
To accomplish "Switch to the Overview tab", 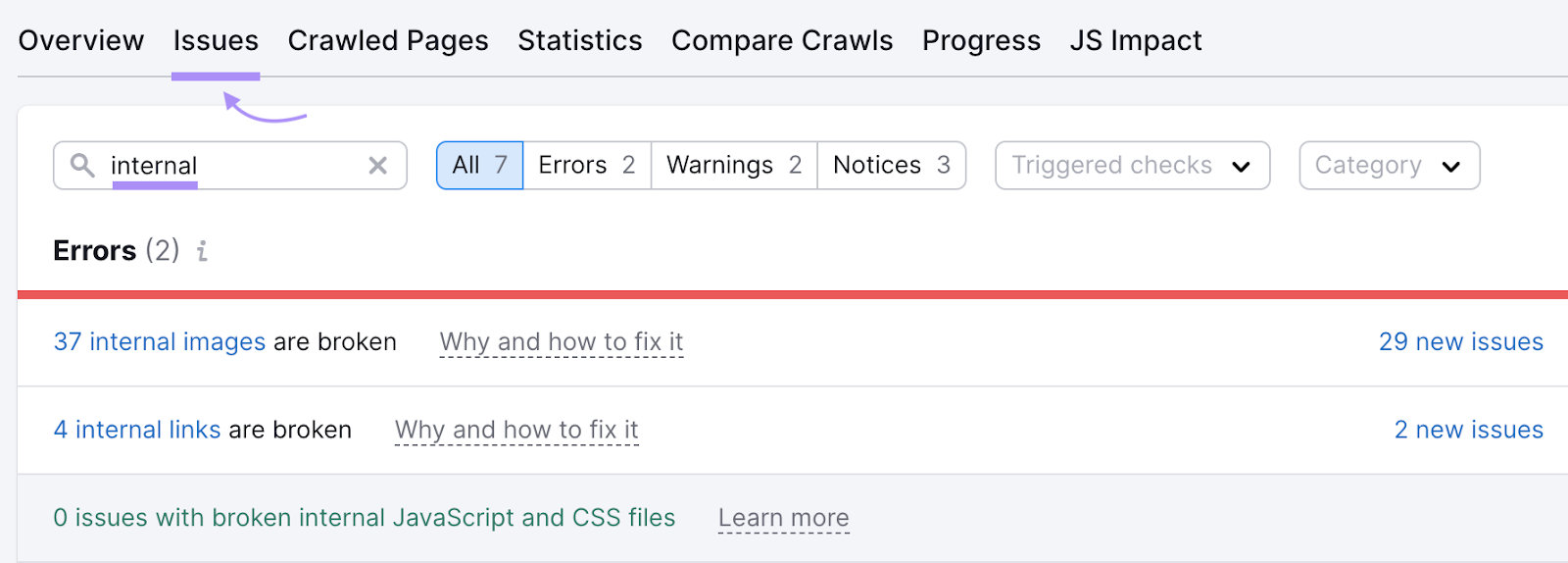I will (x=81, y=41).
